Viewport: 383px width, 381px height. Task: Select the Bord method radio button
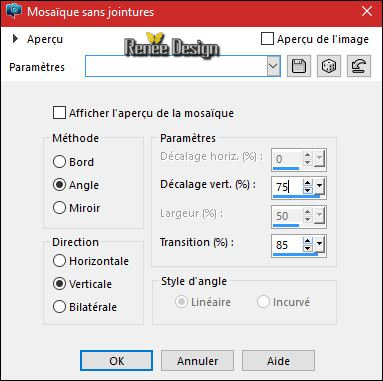point(59,162)
